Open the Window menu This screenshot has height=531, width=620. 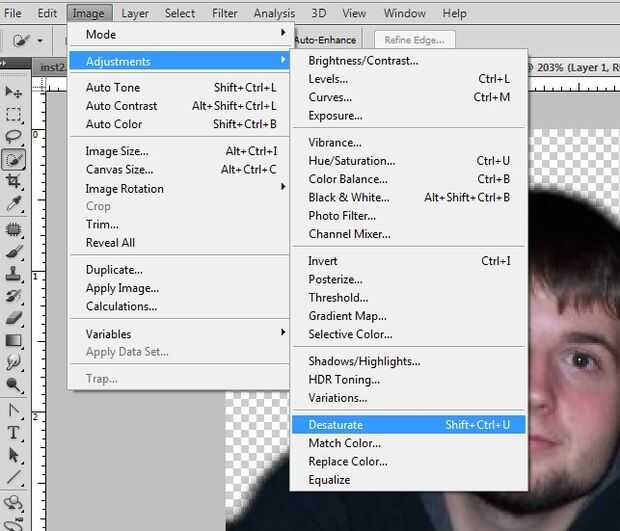tap(405, 13)
